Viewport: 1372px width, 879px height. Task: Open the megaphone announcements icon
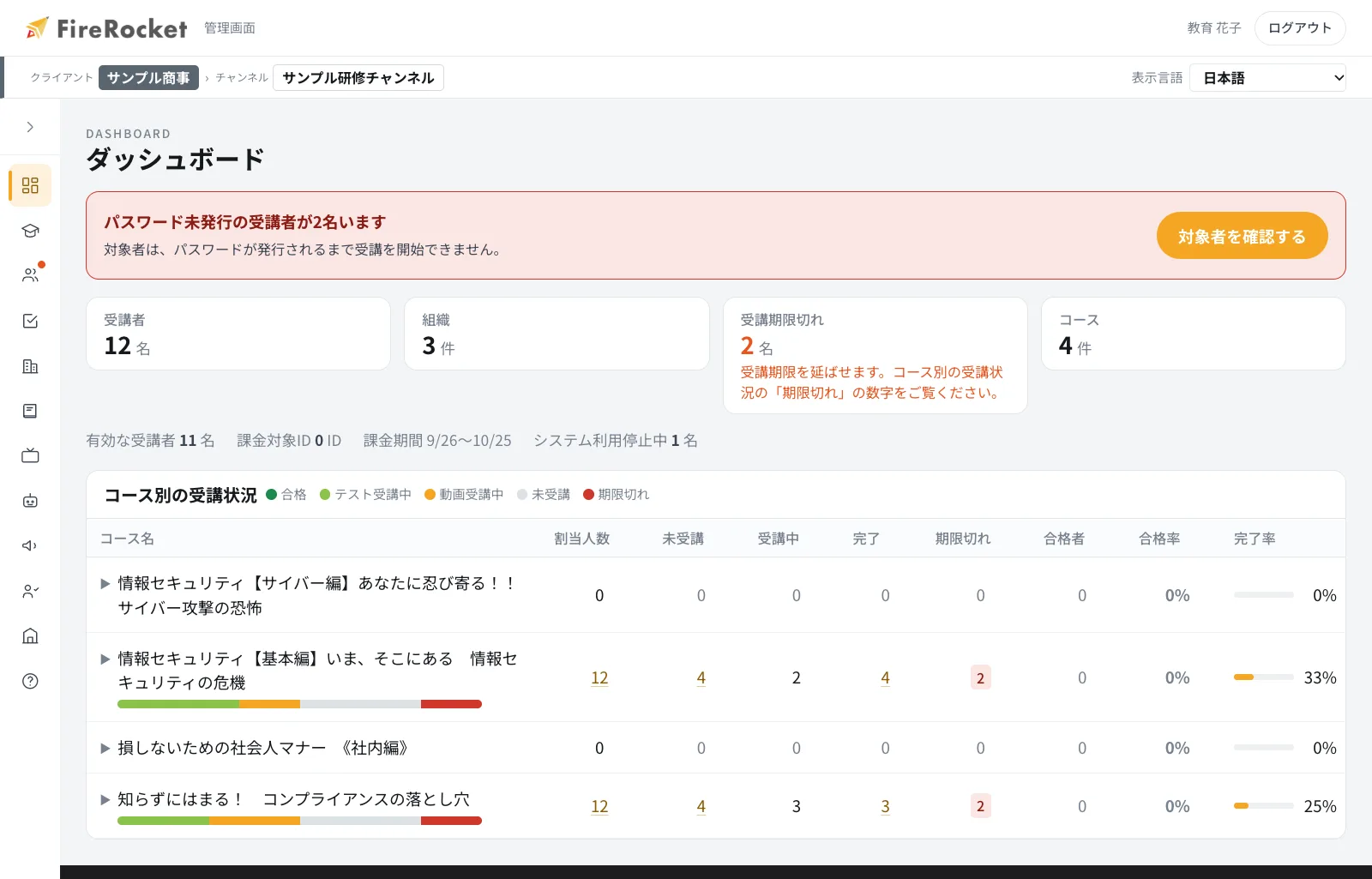30,545
